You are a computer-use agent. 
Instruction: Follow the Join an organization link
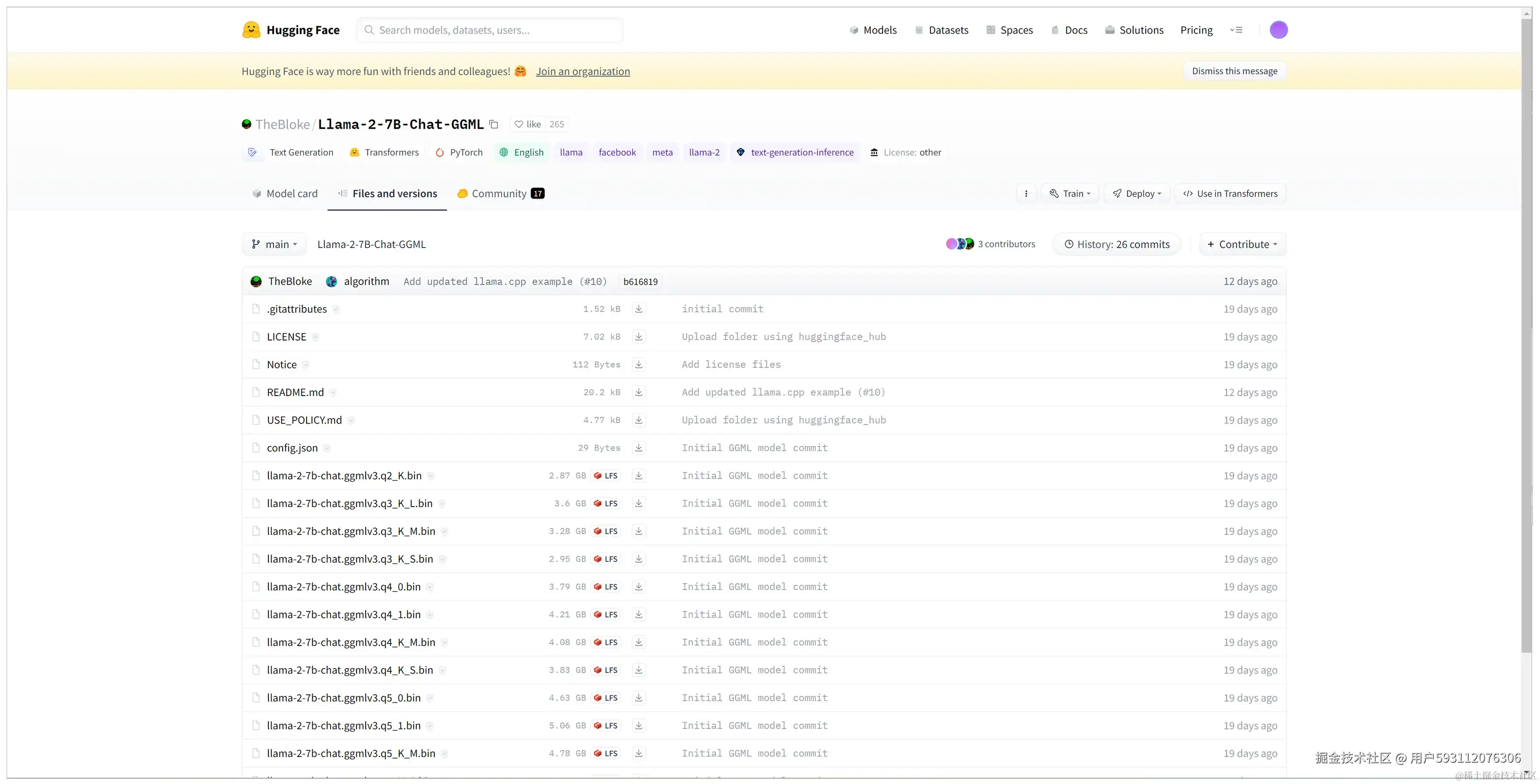coord(583,71)
